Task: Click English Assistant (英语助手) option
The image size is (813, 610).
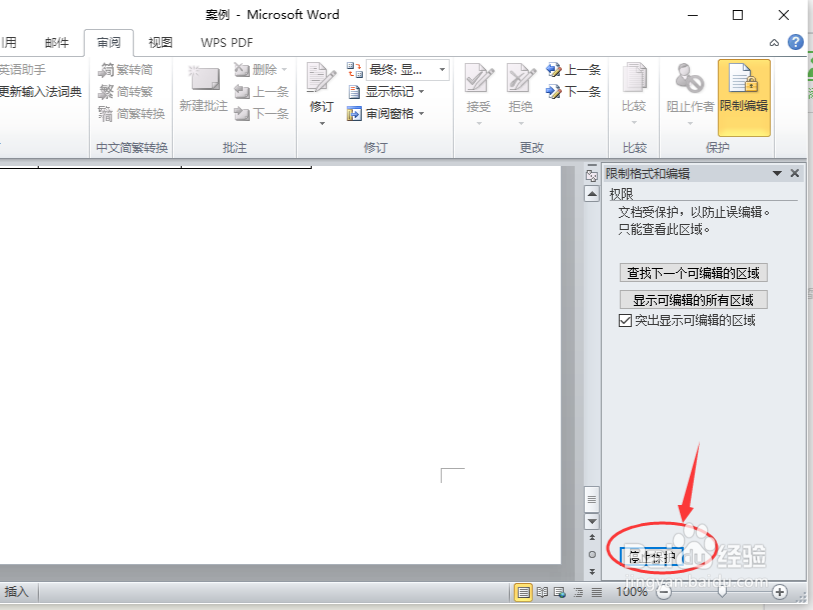Action: tap(22, 70)
